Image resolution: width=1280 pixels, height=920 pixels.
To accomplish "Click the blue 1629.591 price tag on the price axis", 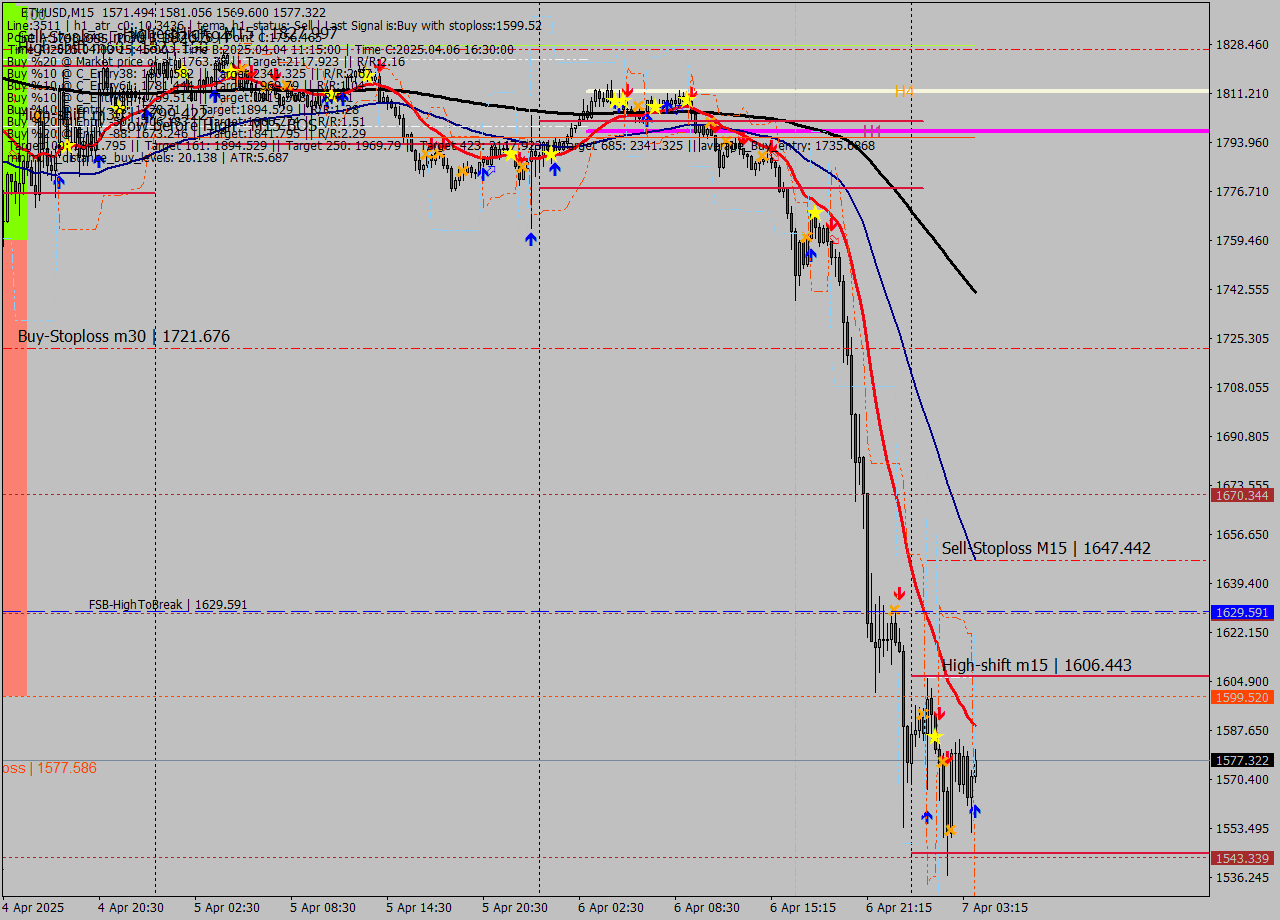I will (x=1240, y=612).
